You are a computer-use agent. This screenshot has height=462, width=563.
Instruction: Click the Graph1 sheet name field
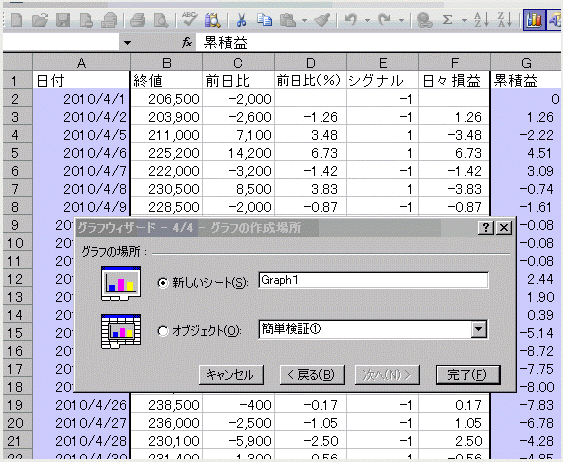point(373,280)
